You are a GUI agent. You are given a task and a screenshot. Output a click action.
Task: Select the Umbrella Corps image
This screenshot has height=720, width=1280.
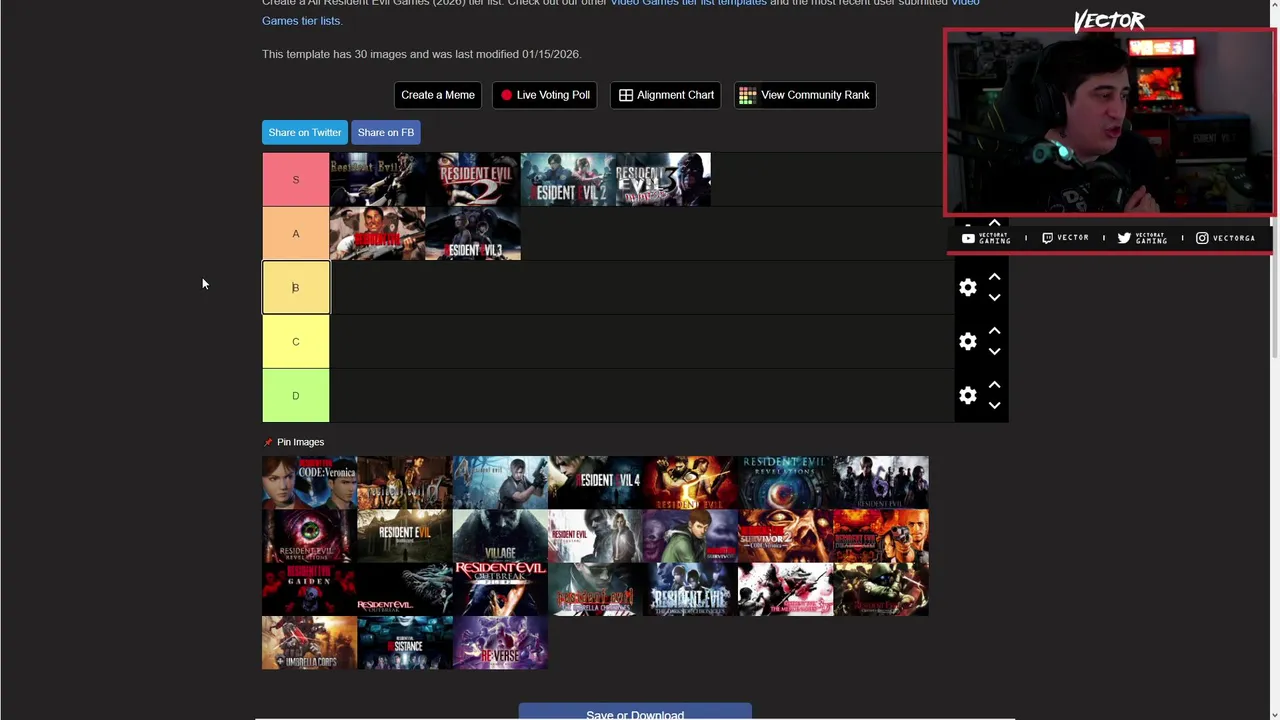309,642
